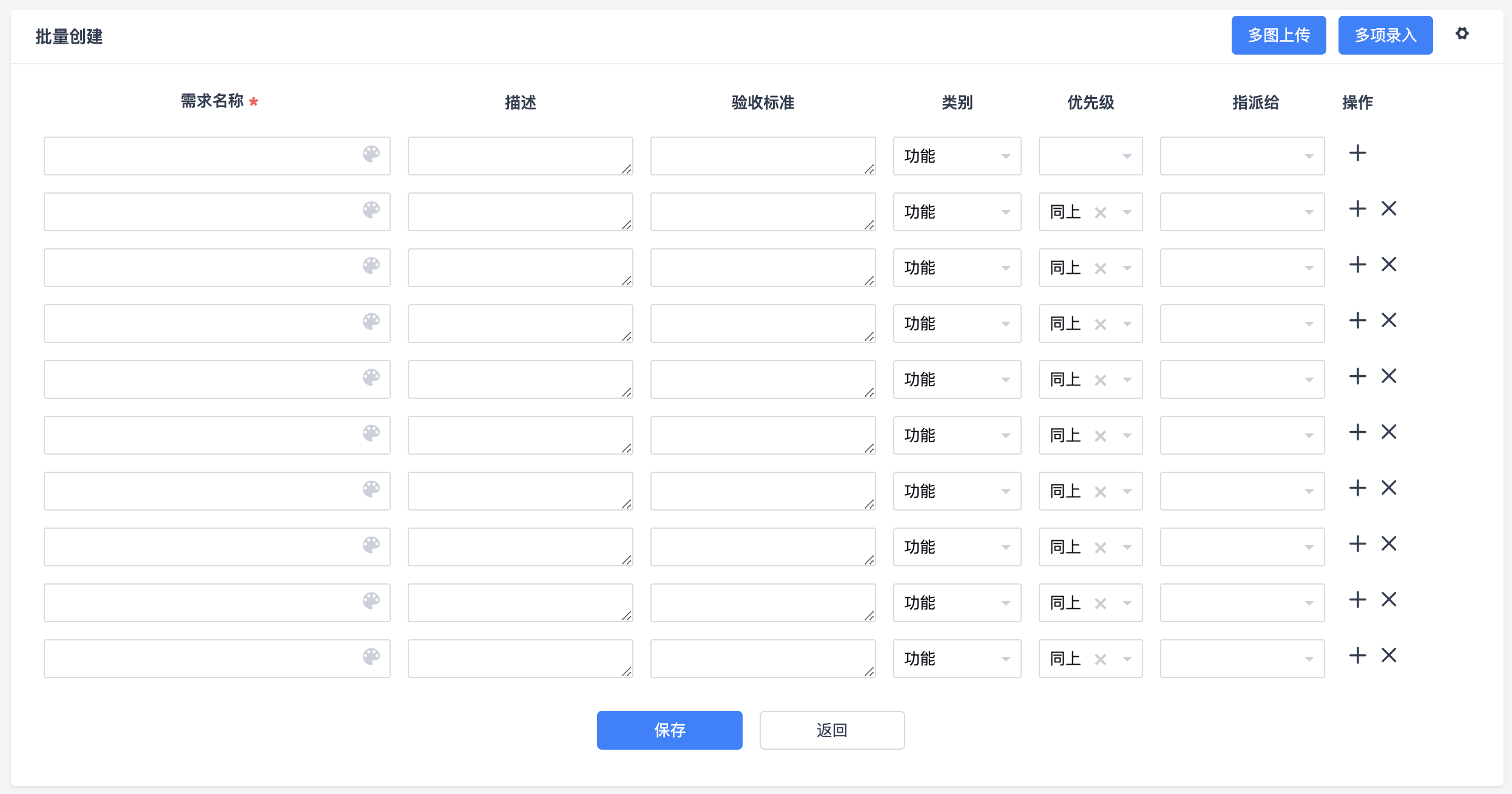Image resolution: width=1512 pixels, height=794 pixels.
Task: Click the 多图上传 button
Action: click(x=1278, y=35)
